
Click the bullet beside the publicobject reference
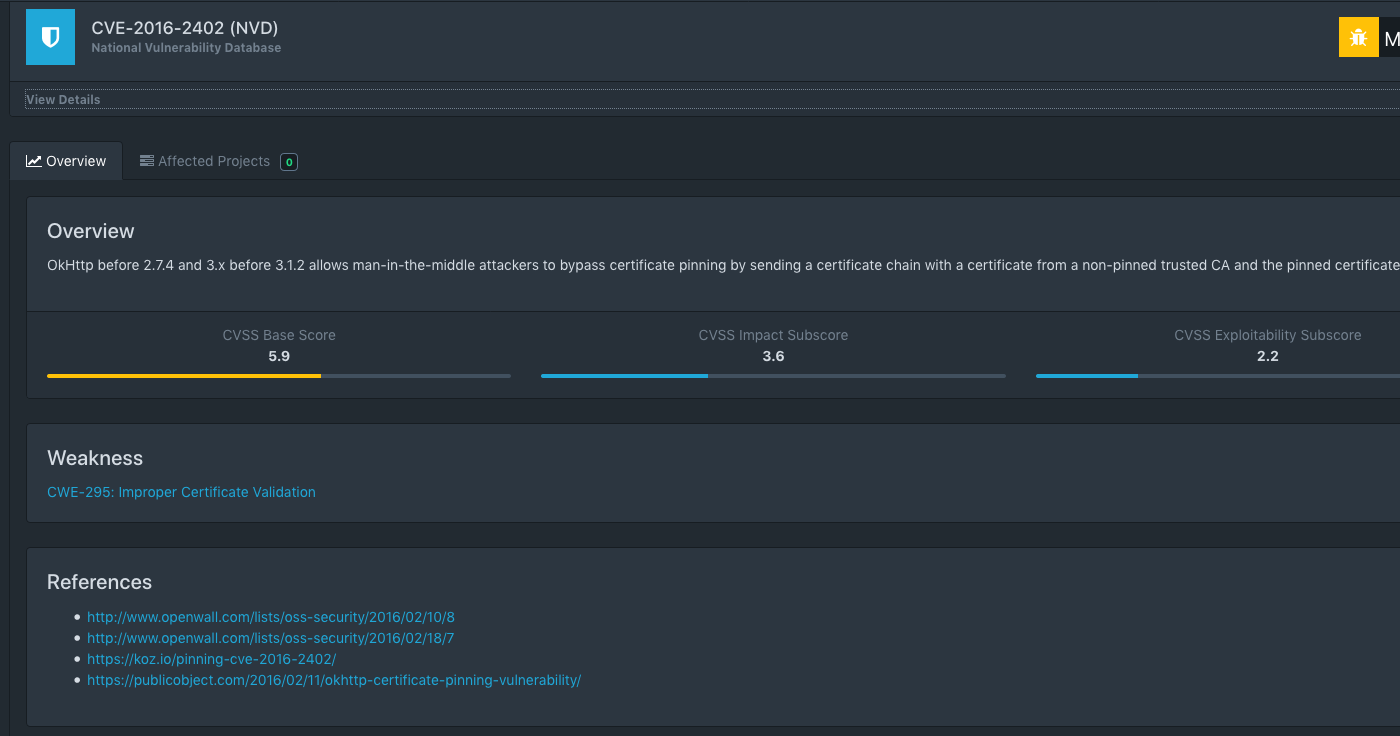pyautogui.click(x=75, y=679)
